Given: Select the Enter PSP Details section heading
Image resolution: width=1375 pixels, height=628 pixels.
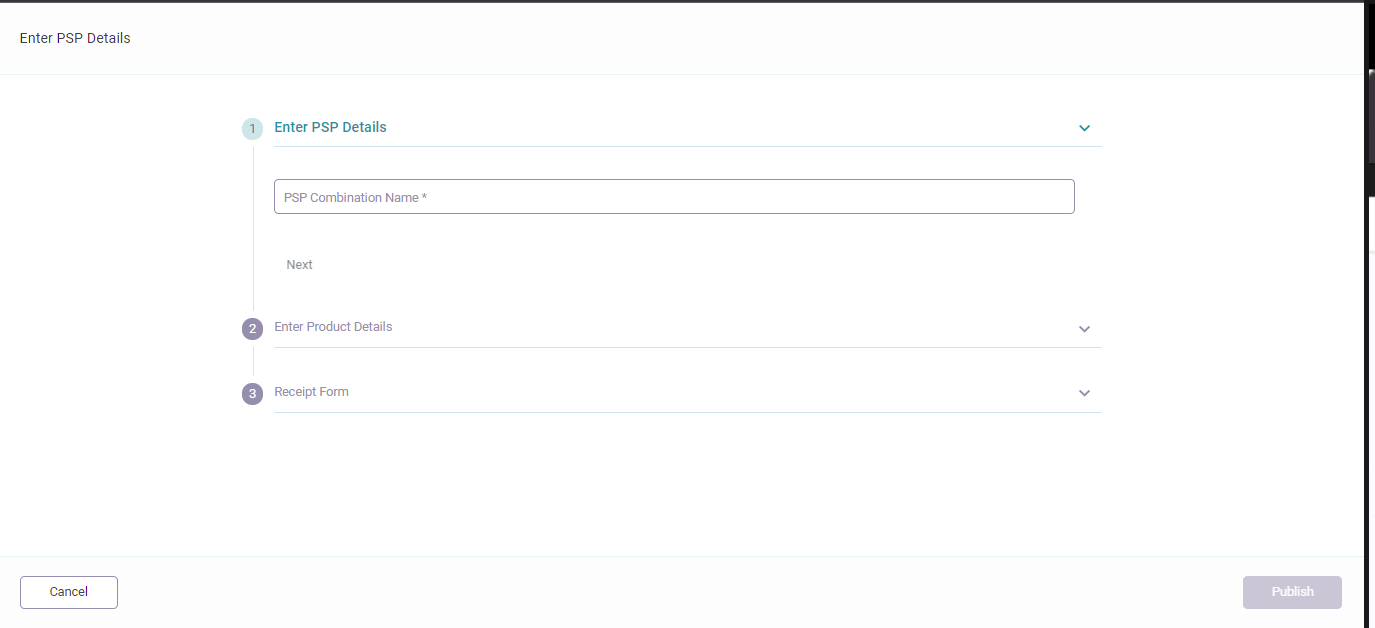Looking at the screenshot, I should [x=330, y=127].
